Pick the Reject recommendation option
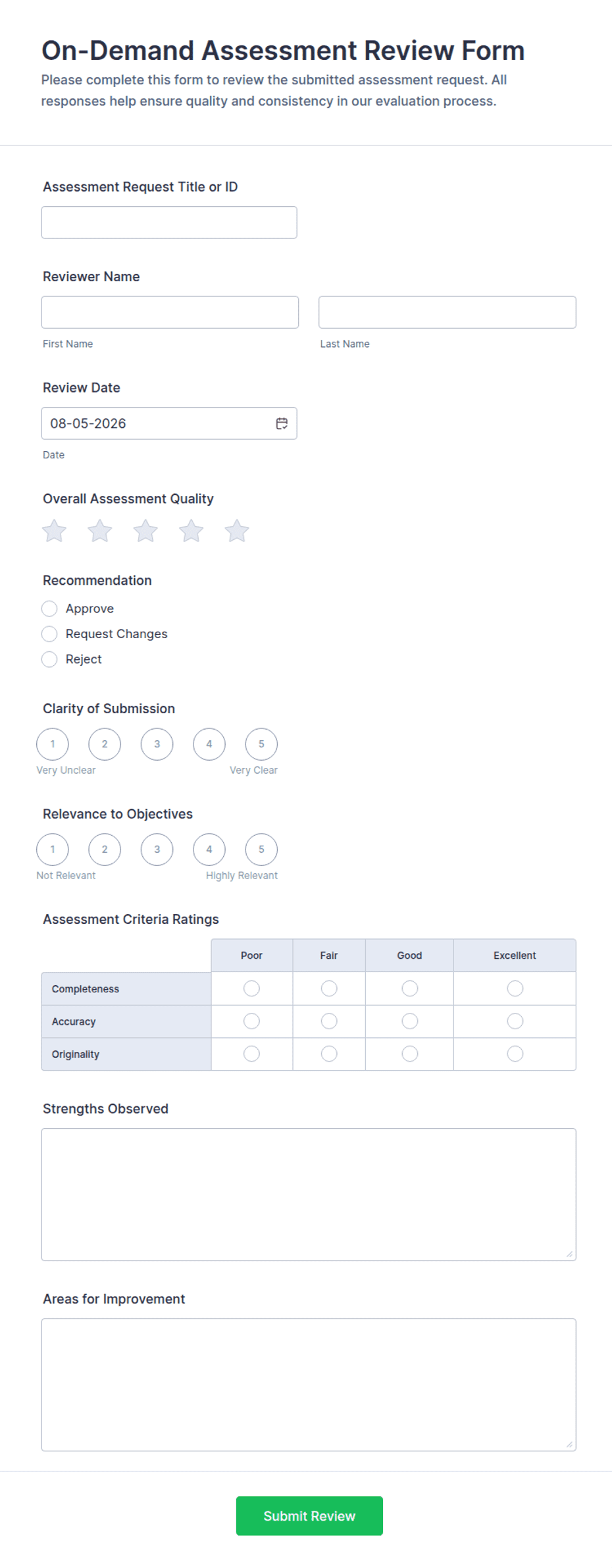The height and width of the screenshot is (1568, 612). [49, 659]
